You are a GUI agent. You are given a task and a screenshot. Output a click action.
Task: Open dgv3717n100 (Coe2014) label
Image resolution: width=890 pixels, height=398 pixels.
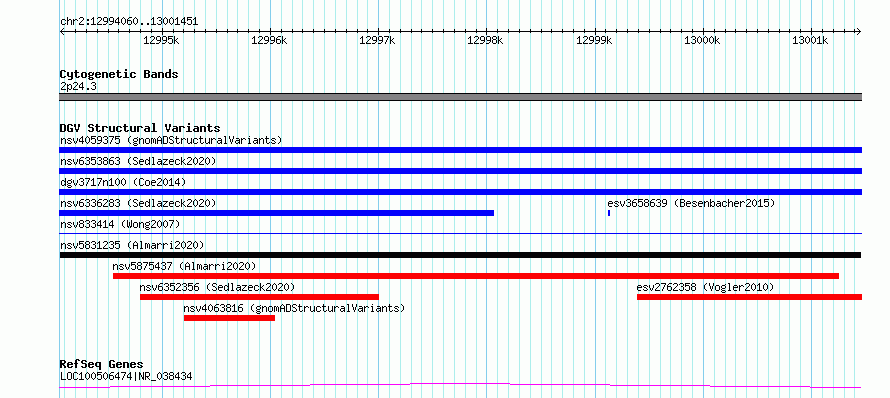(123, 182)
